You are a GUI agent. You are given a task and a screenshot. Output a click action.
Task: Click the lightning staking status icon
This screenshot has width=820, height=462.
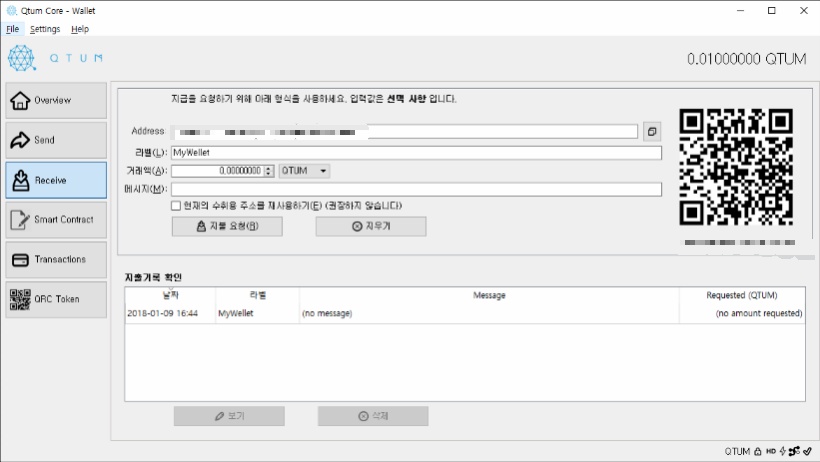783,451
